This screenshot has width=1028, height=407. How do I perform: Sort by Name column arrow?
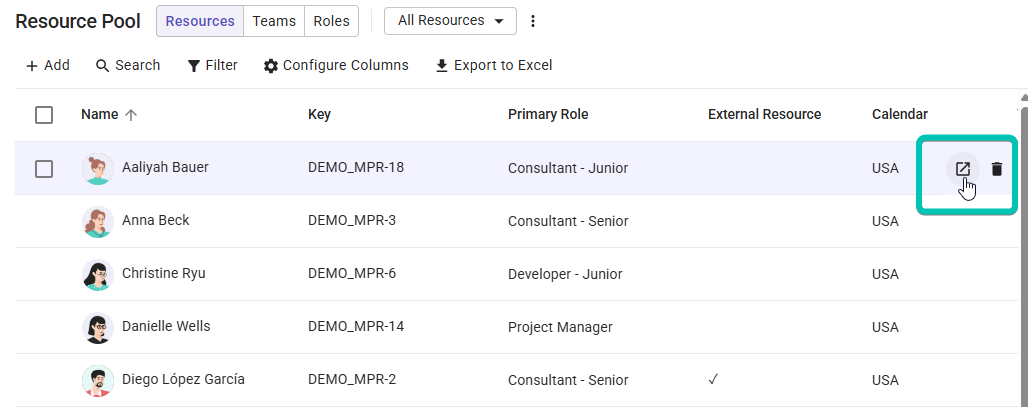131,115
